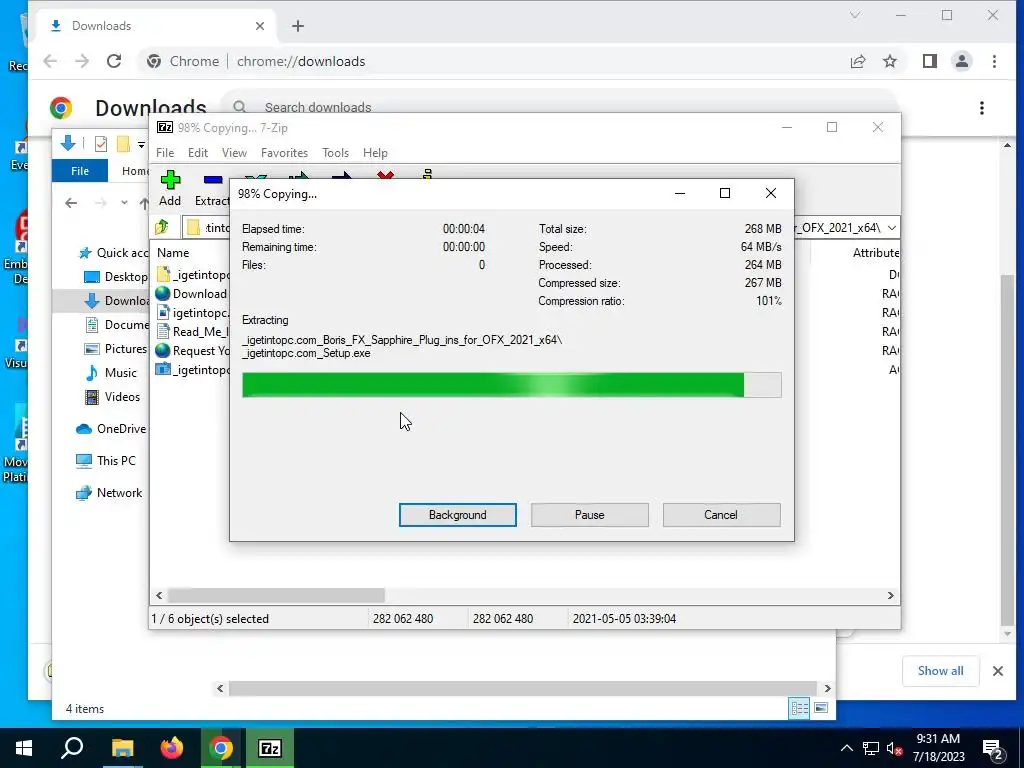Click the Name column header in 7-Zip
The width and height of the screenshot is (1024, 768).
click(173, 253)
